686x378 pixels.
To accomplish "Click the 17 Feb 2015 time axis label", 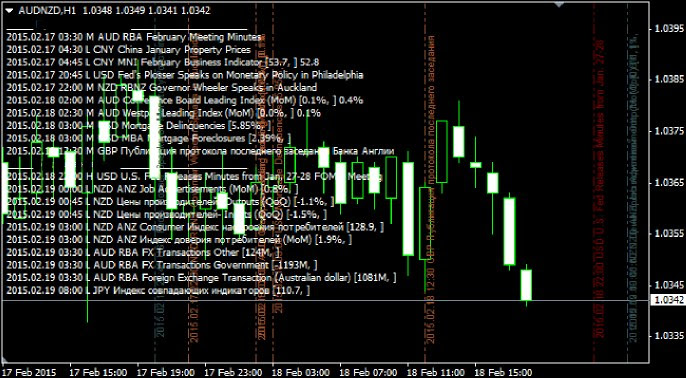I will (x=29, y=372).
